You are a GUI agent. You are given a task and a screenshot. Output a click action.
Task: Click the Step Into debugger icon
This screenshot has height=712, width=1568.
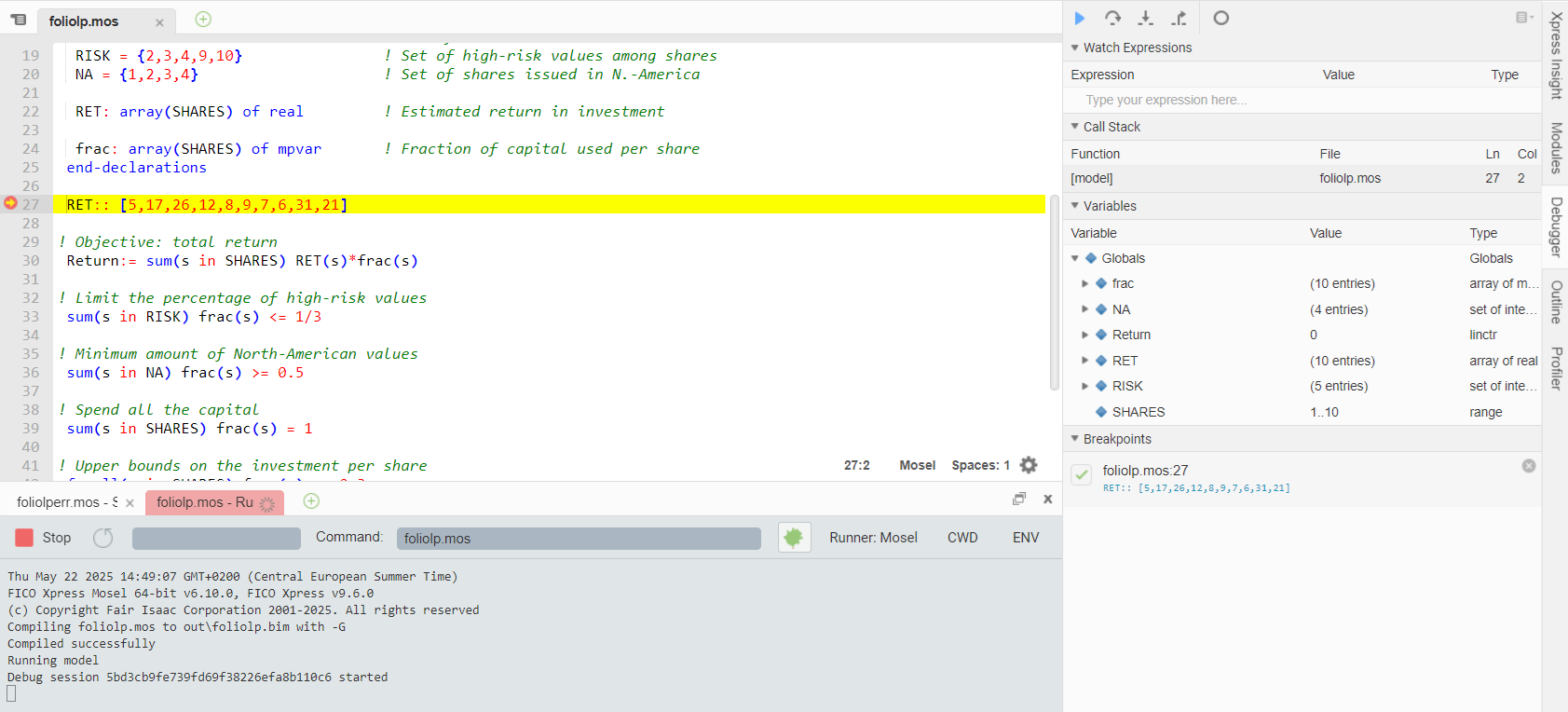pyautogui.click(x=1146, y=18)
